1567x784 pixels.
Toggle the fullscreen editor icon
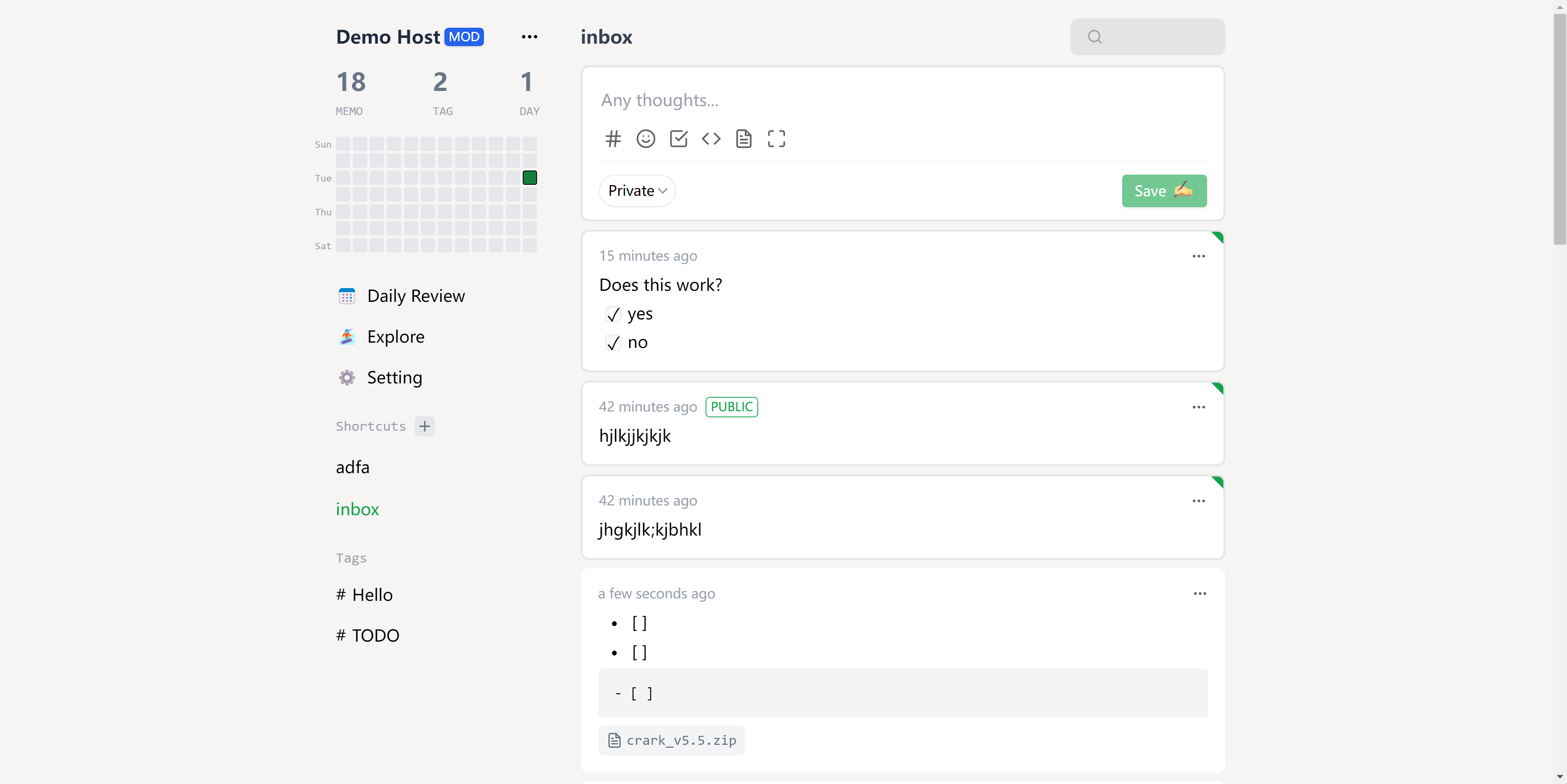[776, 139]
